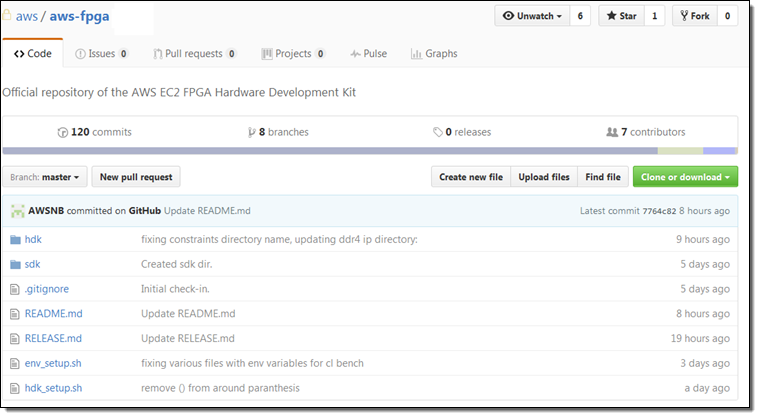The width and height of the screenshot is (760, 418).
Task: Click the repository language color bar
Action: coord(369,151)
